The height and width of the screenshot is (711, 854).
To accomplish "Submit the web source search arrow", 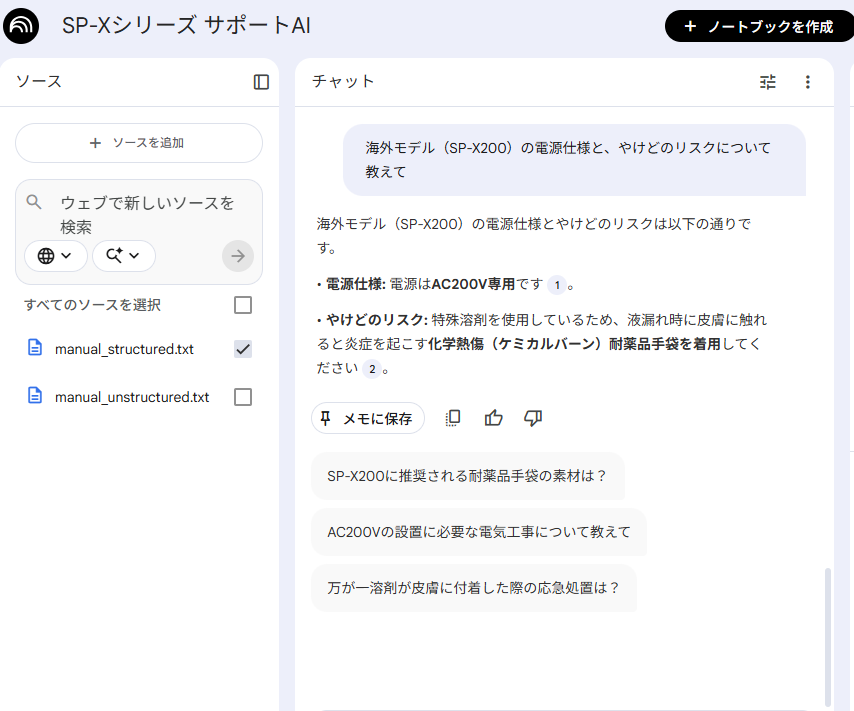I will [238, 256].
